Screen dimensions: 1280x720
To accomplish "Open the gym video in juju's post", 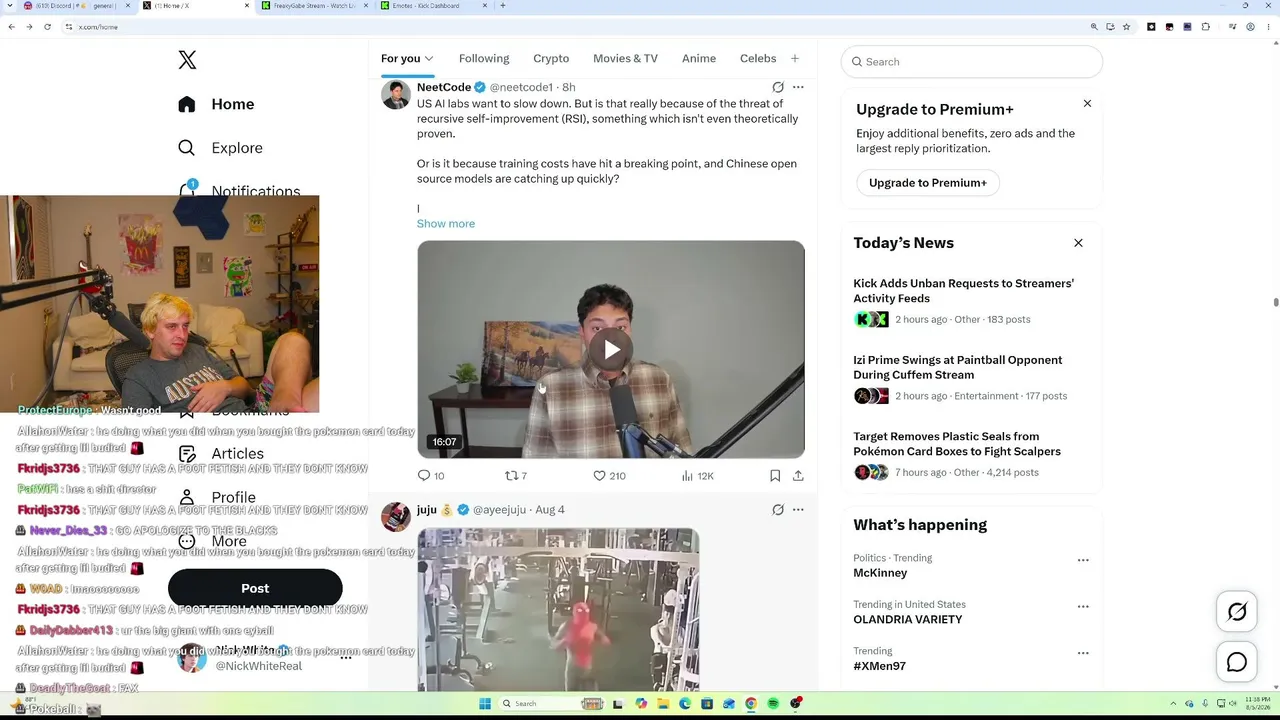I will click(558, 610).
